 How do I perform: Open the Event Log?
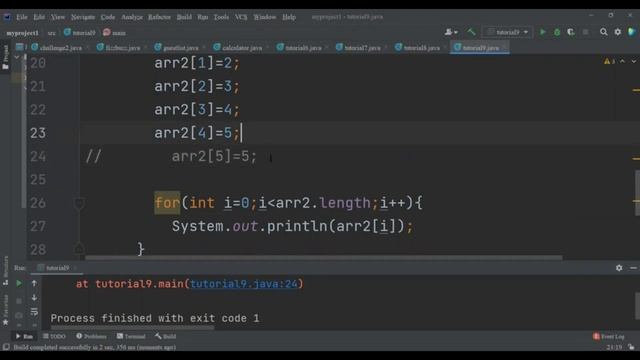point(608,336)
